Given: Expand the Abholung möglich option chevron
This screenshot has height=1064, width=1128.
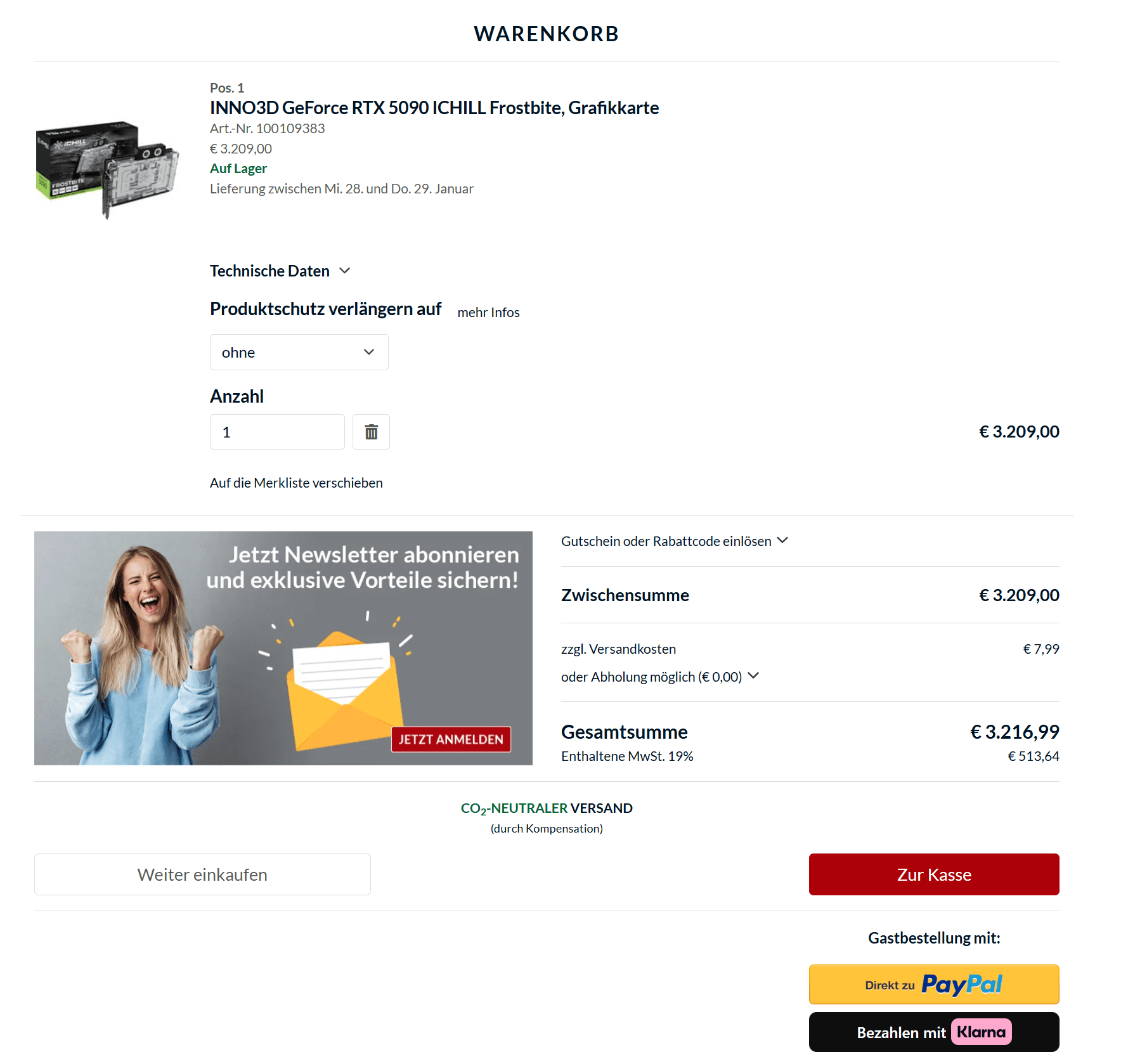Looking at the screenshot, I should click(x=753, y=676).
